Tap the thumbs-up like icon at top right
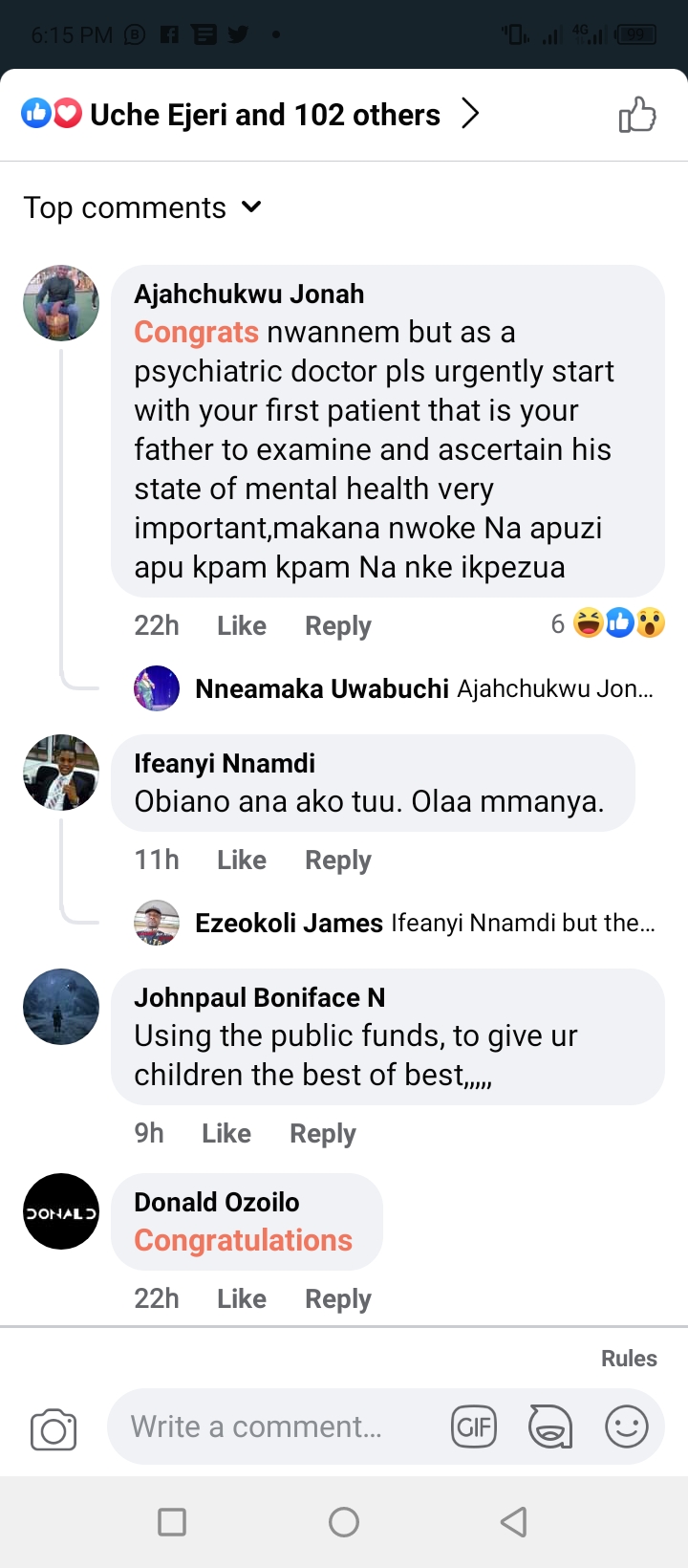 point(637,115)
